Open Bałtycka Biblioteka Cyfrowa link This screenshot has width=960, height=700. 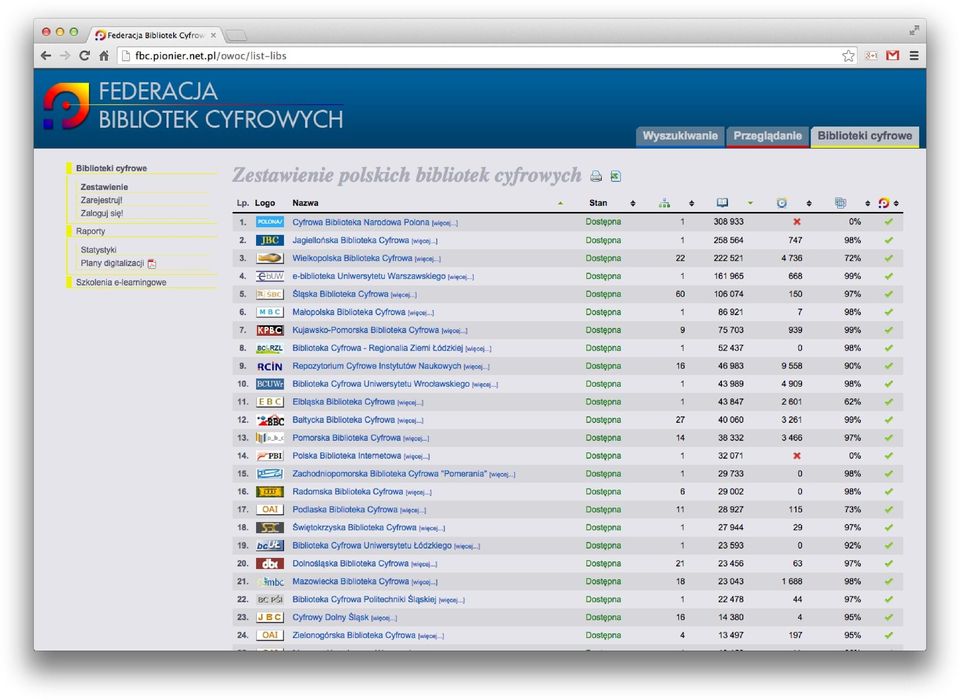(343, 420)
